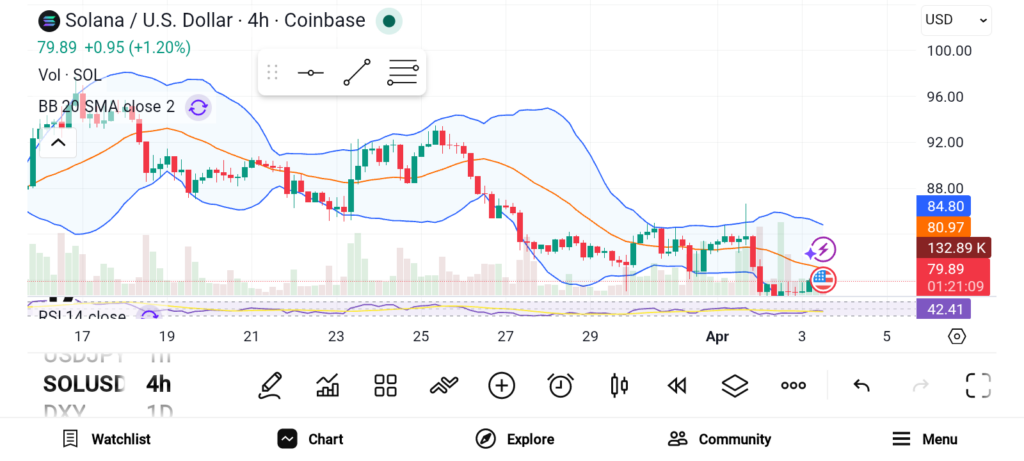This screenshot has width=1024, height=461.
Task: Start bar replay with the rewind icon
Action: pyautogui.click(x=677, y=385)
